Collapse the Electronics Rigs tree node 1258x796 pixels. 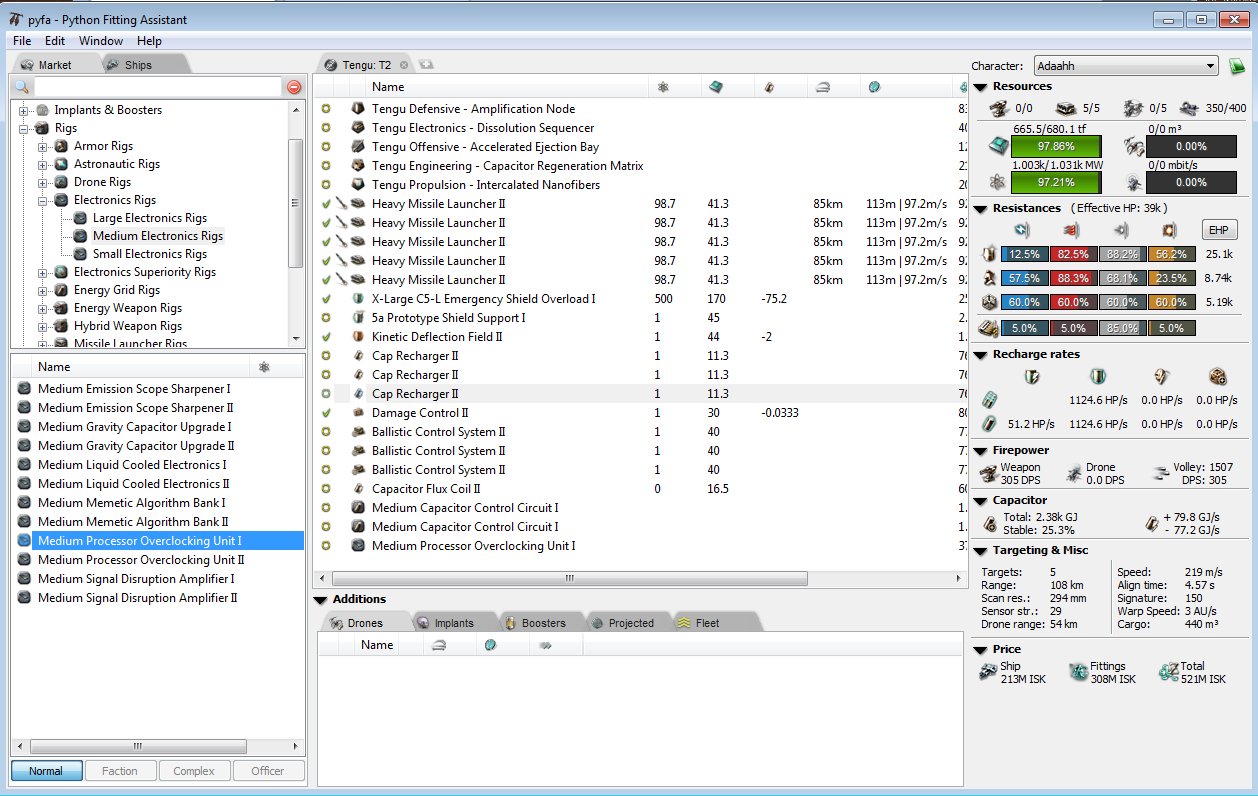coord(43,200)
